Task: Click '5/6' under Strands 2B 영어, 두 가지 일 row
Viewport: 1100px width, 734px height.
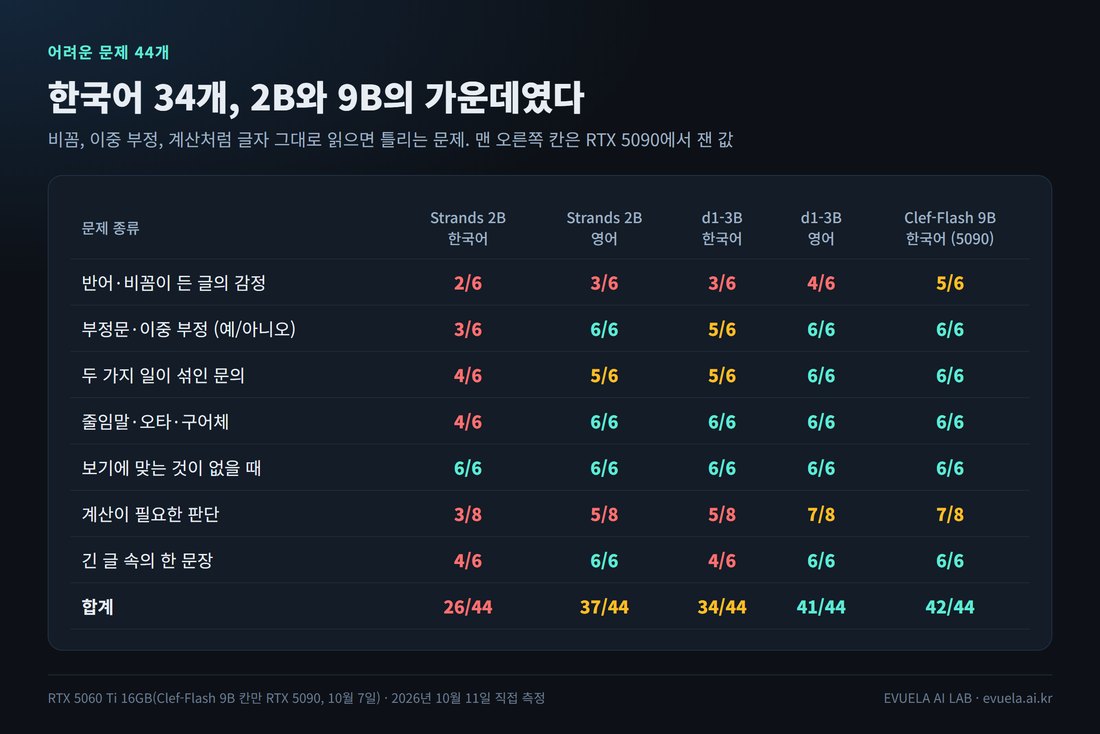Action: pyautogui.click(x=604, y=375)
